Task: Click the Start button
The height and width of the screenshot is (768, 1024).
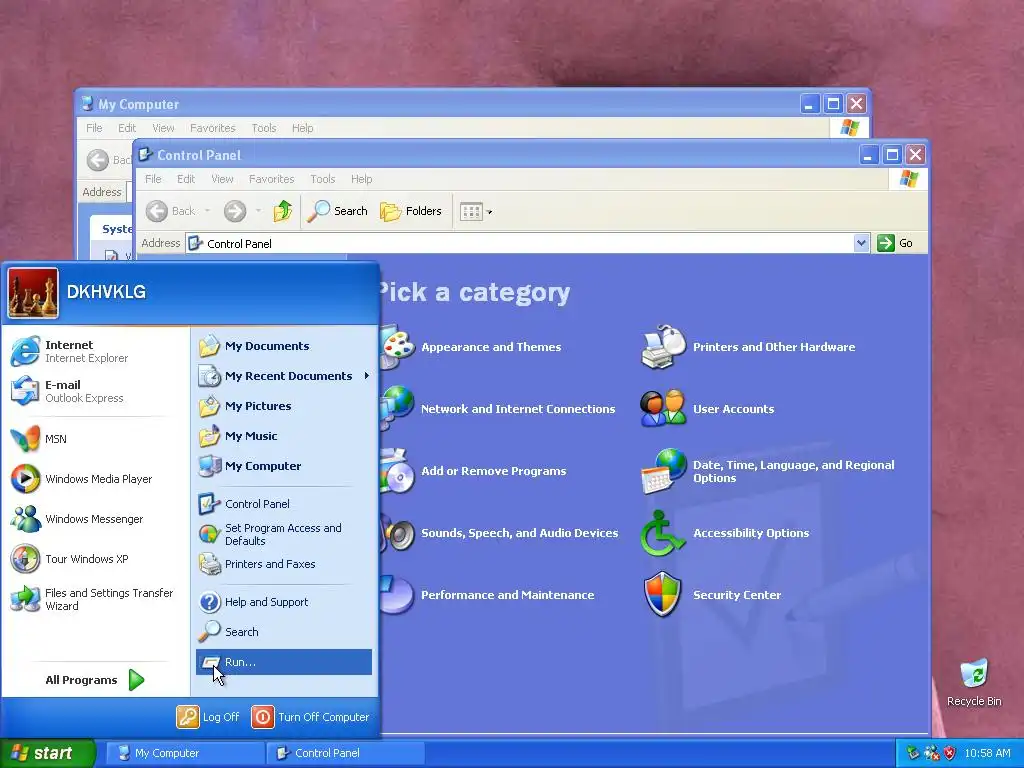Action: point(47,753)
